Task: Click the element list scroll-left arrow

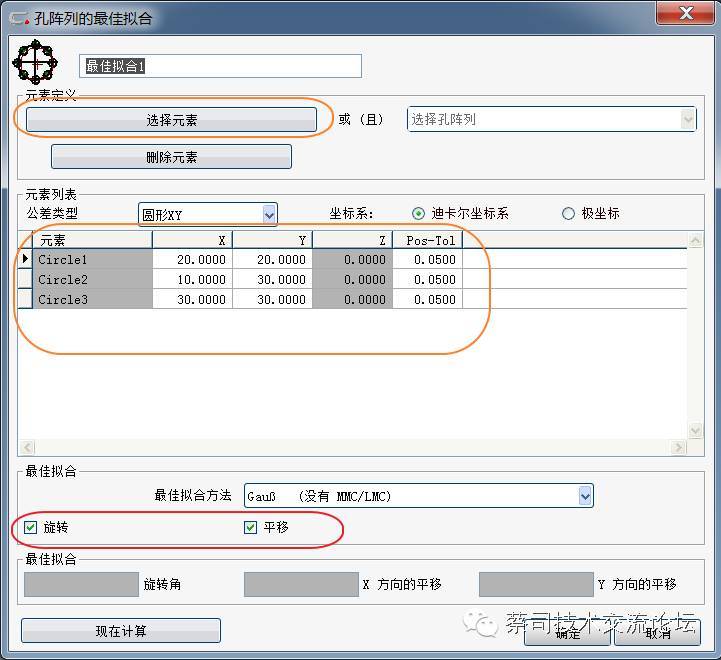Action: [x=27, y=447]
